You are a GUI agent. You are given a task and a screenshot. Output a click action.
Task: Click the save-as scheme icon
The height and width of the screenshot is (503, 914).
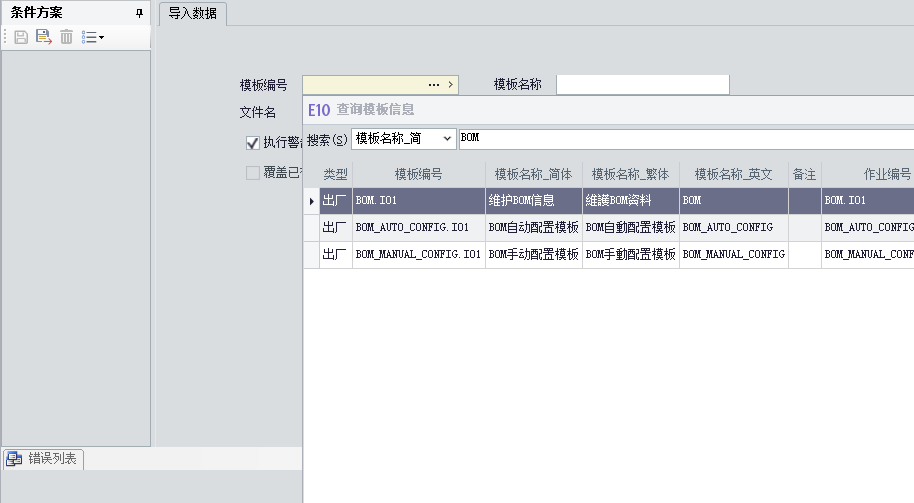click(44, 37)
